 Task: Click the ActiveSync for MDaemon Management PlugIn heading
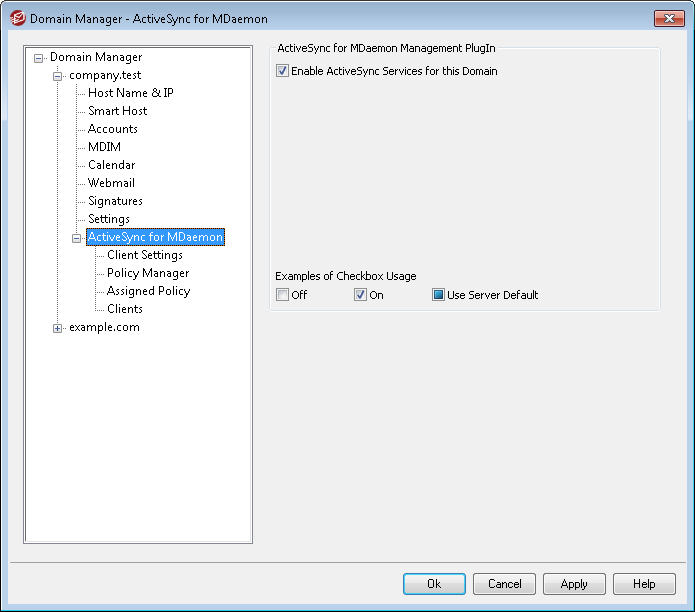[x=386, y=48]
